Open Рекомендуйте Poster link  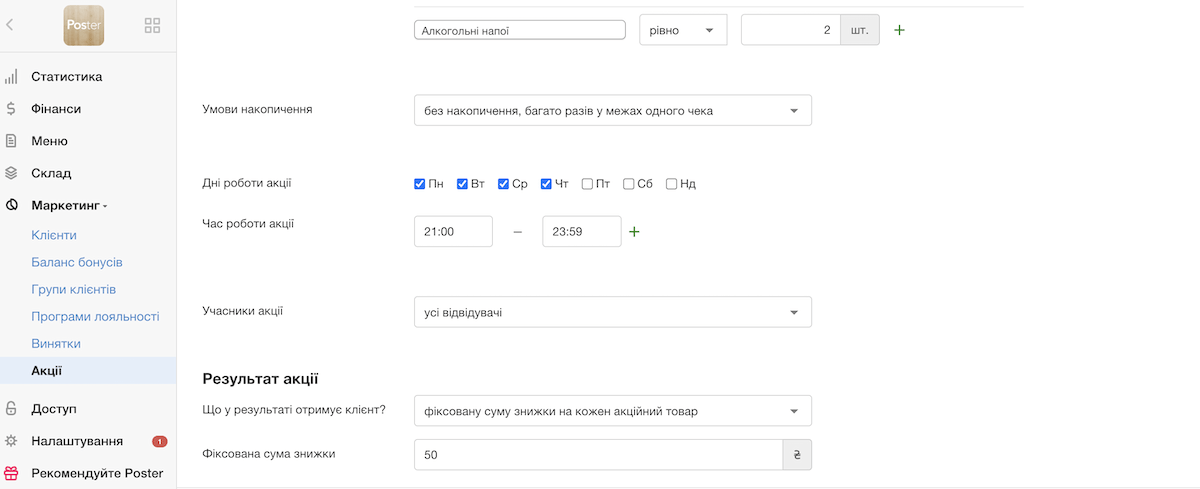point(96,473)
